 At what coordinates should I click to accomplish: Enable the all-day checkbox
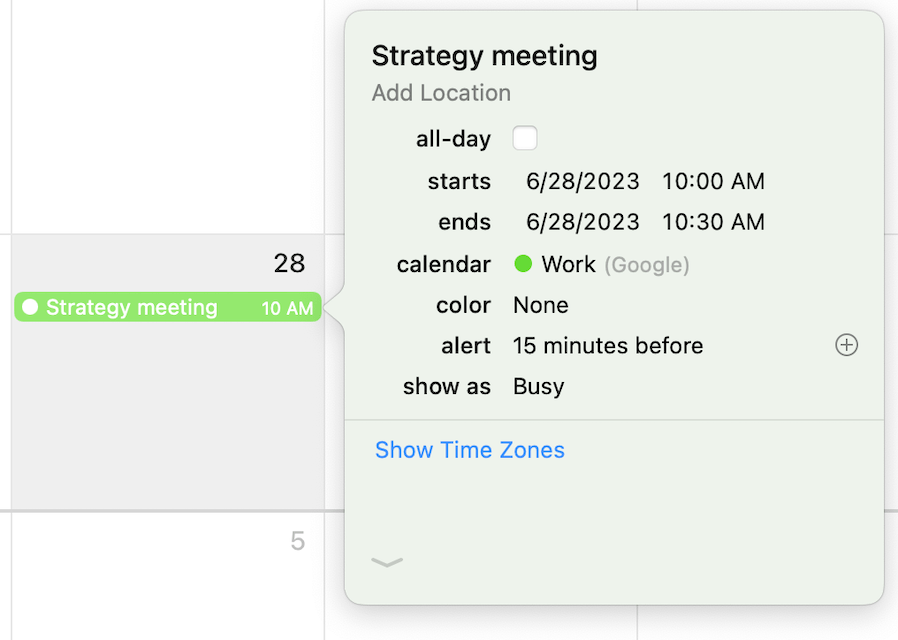tap(525, 138)
